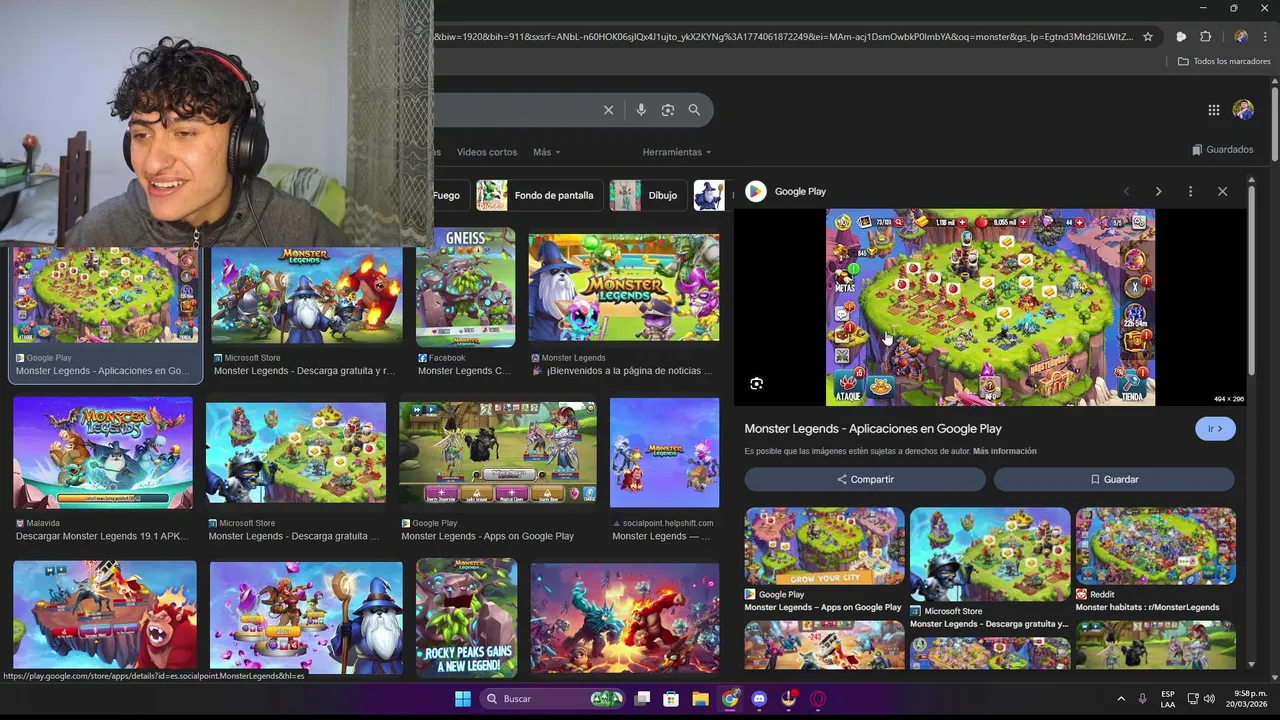Open more options in image preview panel
The height and width of the screenshot is (720, 1280).
coord(1190,191)
